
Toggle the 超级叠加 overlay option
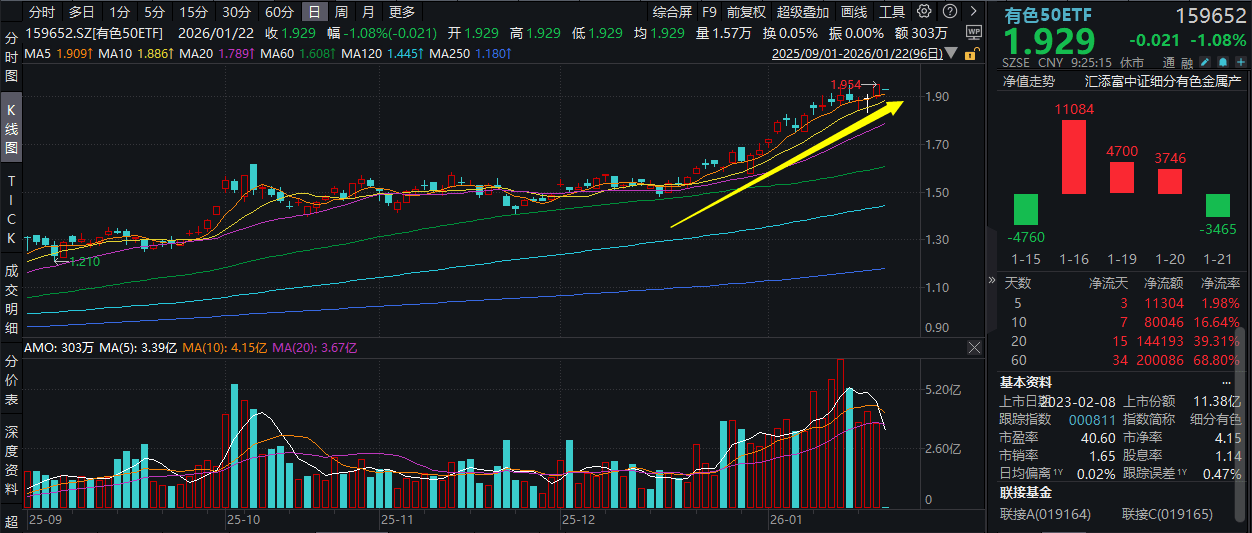coord(803,12)
